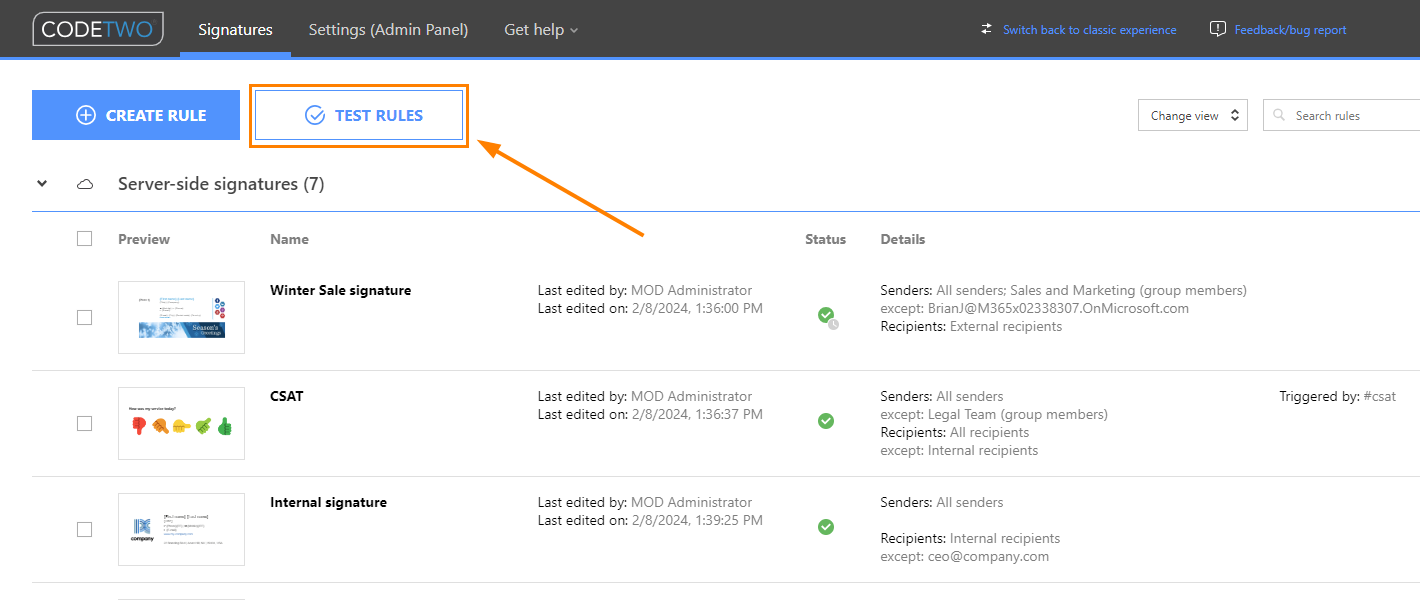Open the CSAT rule name
This screenshot has width=1420, height=600.
point(287,396)
